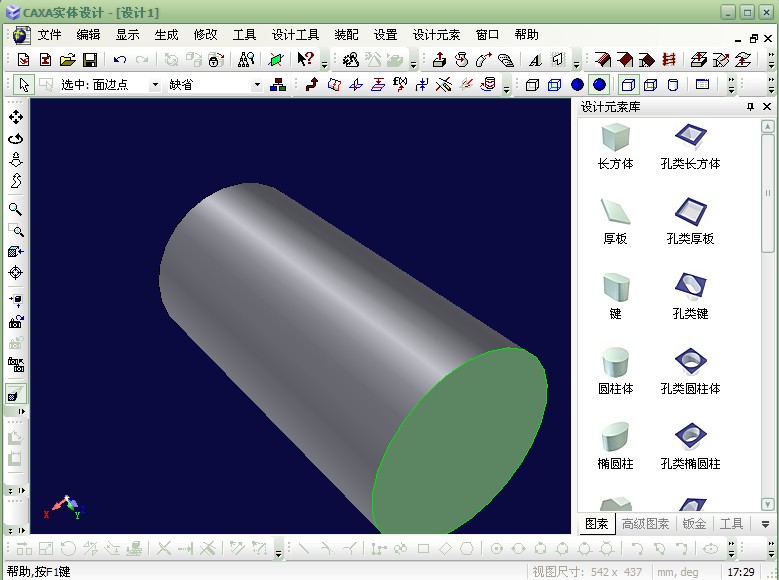Select the arrow selection tool
779x580 pixels.
coord(23,85)
